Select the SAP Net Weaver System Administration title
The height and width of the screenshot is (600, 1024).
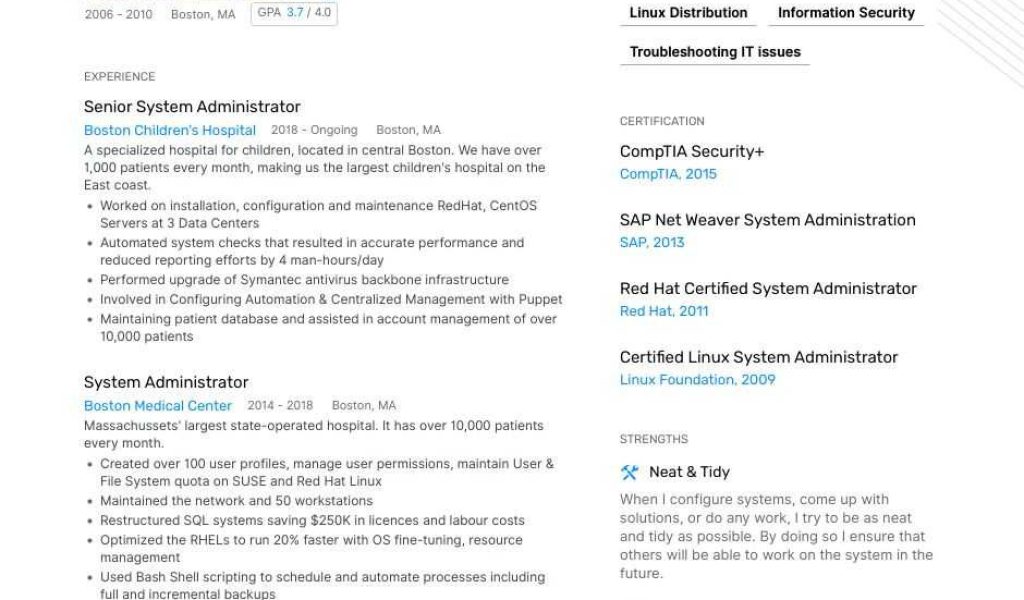(x=767, y=220)
